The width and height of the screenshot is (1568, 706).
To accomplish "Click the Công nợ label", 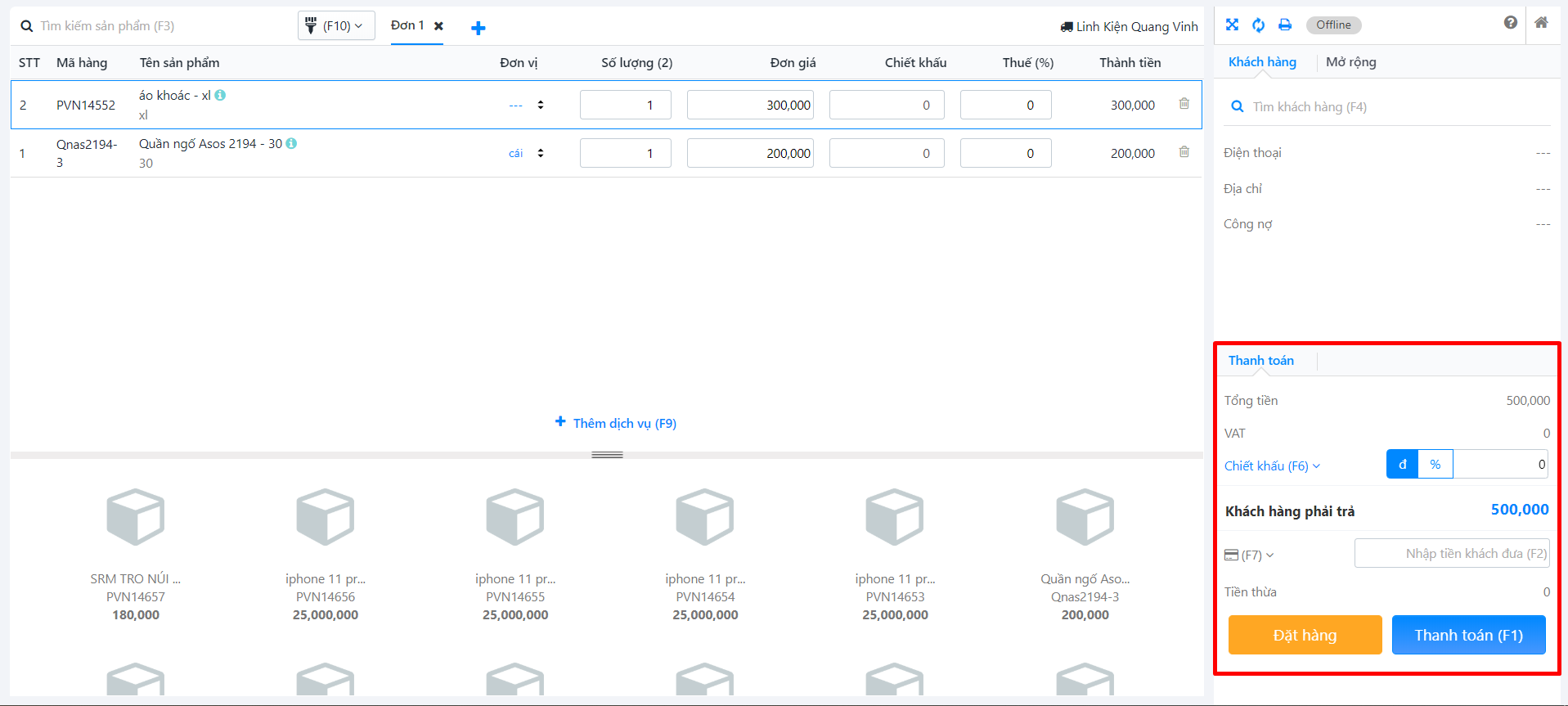I will pos(1248,224).
